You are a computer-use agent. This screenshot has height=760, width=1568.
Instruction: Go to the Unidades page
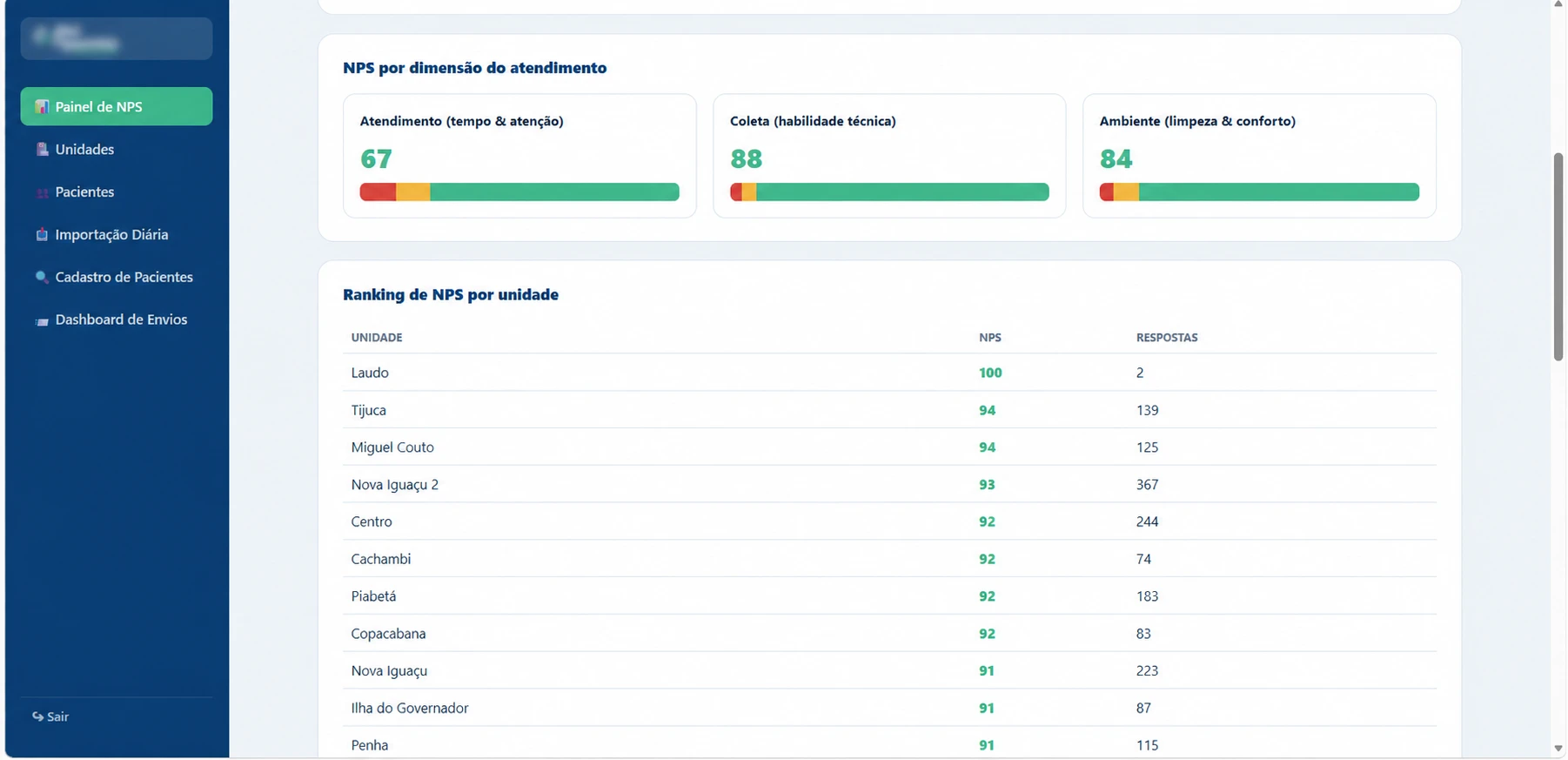pos(117,149)
